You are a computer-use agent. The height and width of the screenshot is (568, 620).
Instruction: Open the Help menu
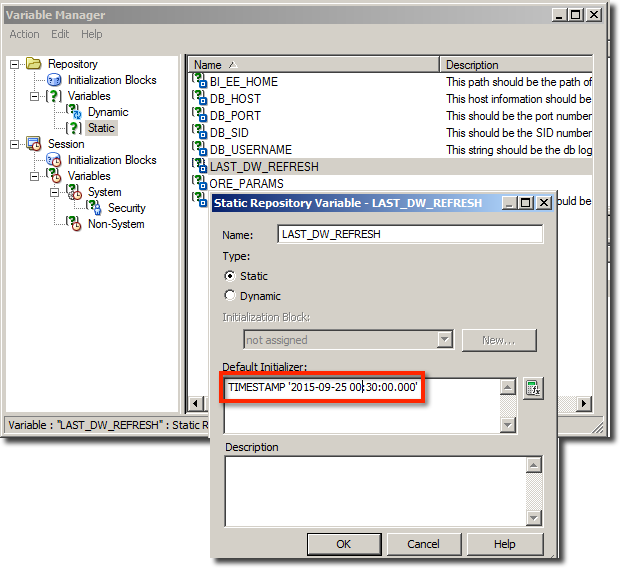[x=92, y=34]
